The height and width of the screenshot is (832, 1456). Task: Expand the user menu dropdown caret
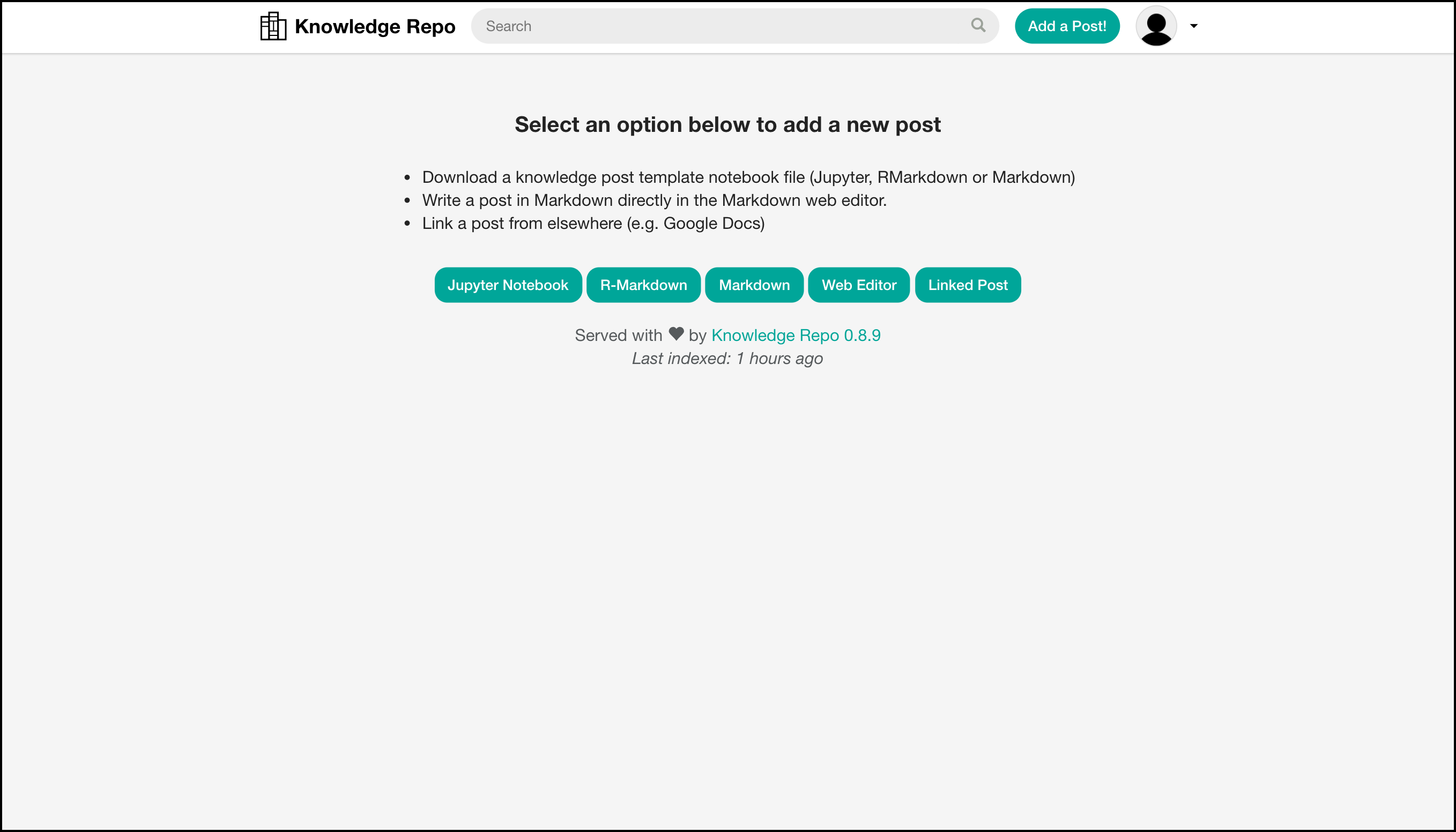tap(1193, 26)
